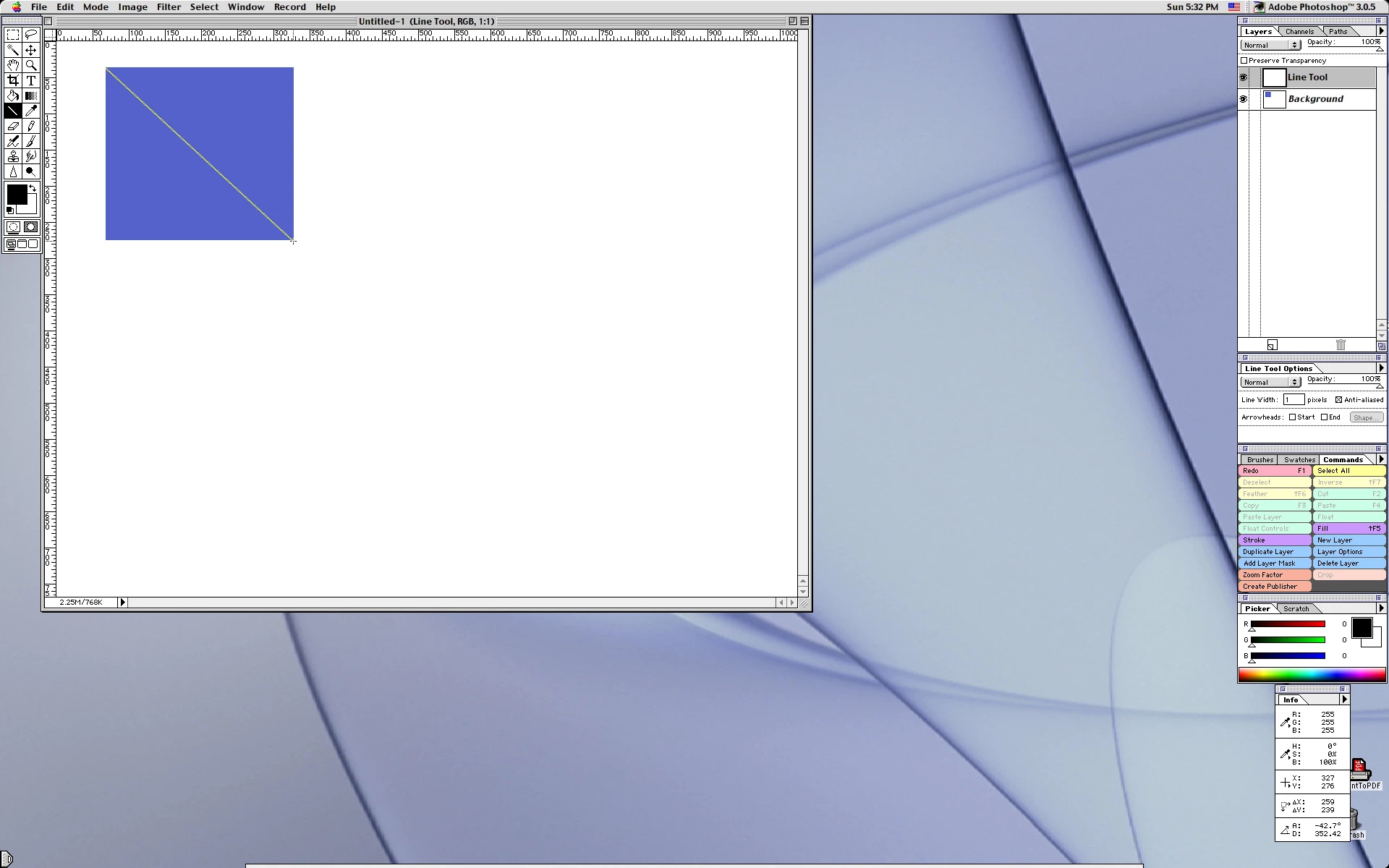Viewport: 1389px width, 868px height.
Task: Expand the Layers panel flyout arrow
Action: click(1381, 32)
